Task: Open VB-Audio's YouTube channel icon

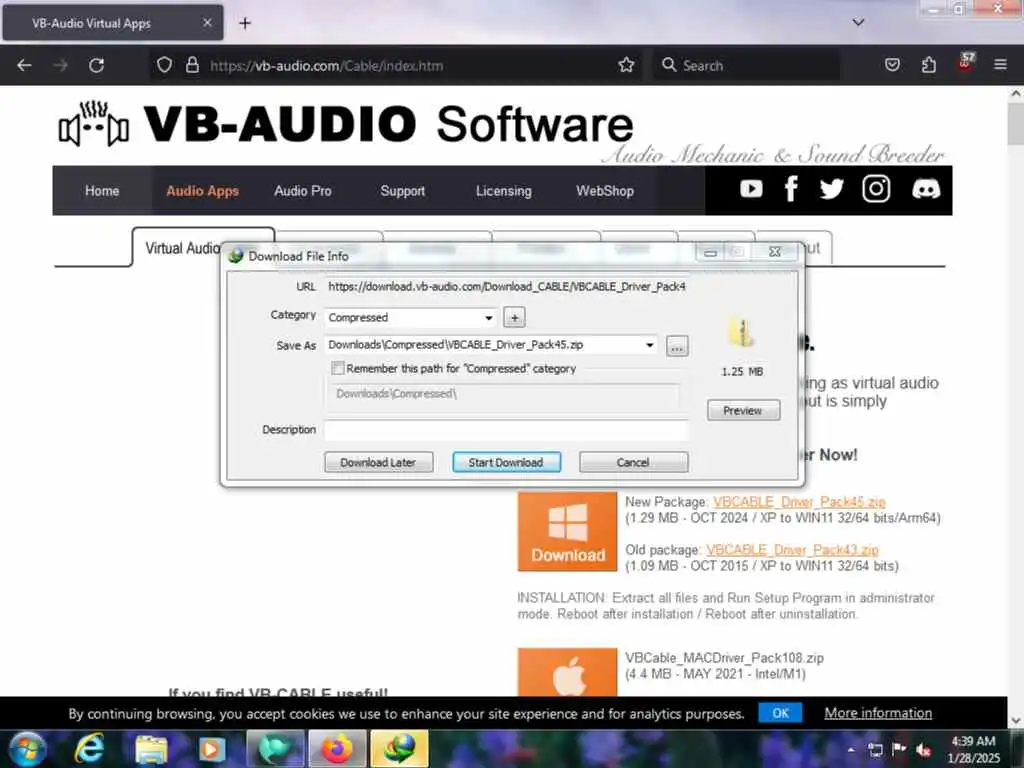Action: click(751, 189)
